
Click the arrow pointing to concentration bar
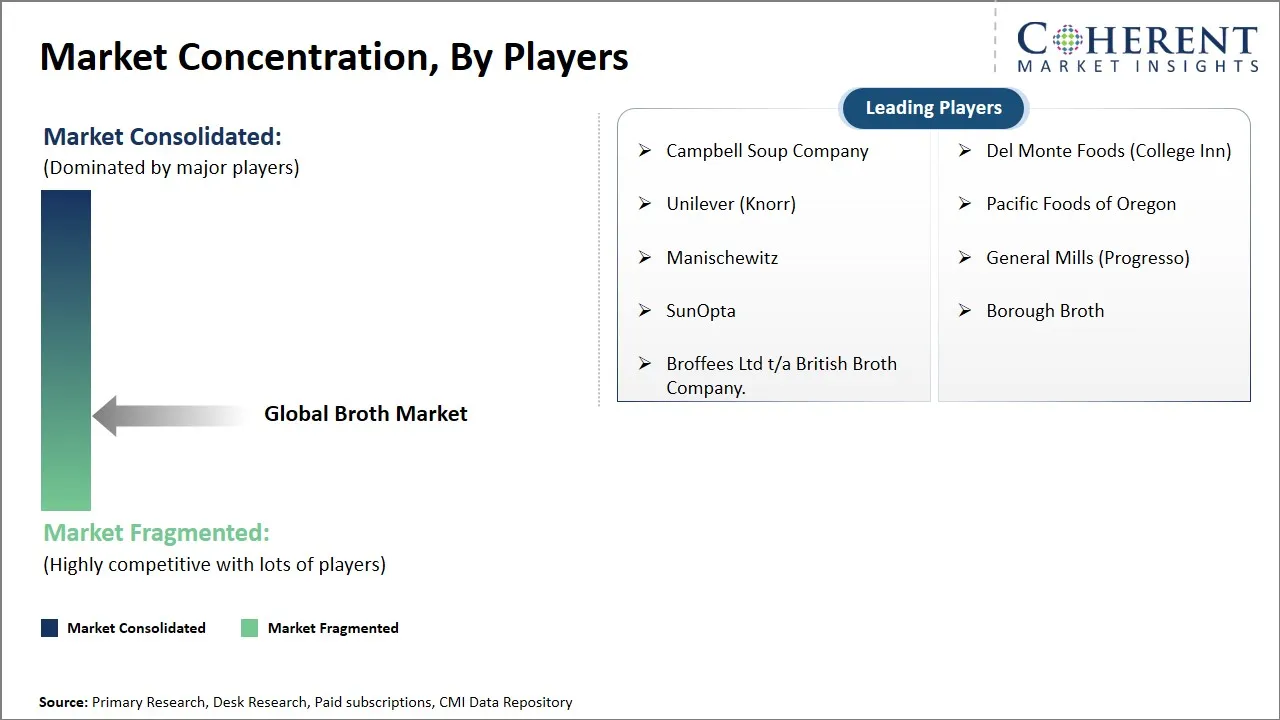point(168,415)
